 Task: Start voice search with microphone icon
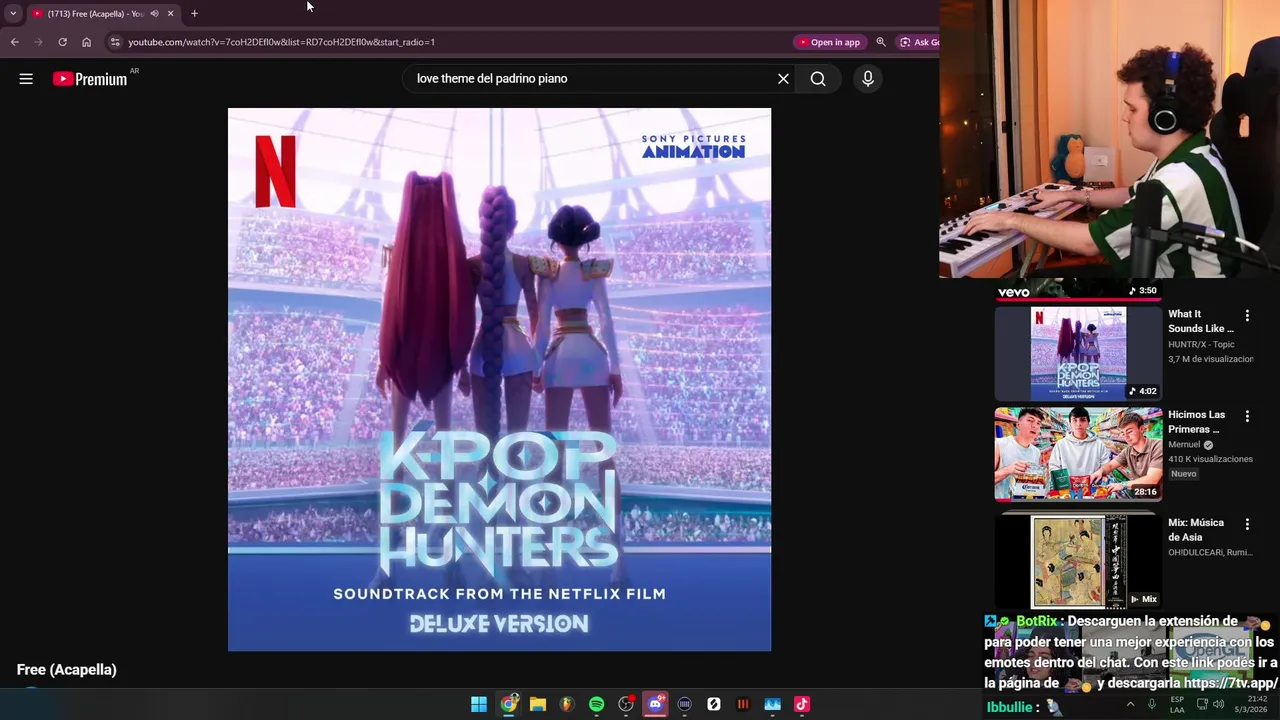click(868, 79)
